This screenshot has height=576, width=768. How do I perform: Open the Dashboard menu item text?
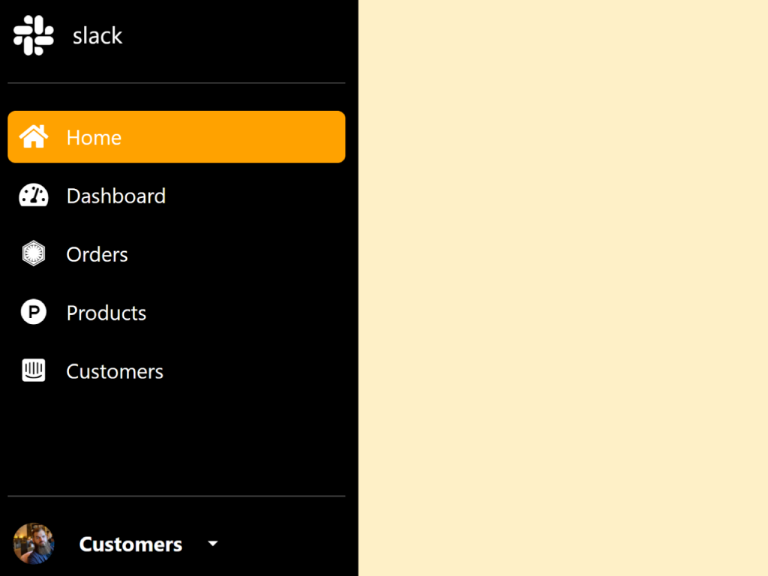[x=116, y=196]
